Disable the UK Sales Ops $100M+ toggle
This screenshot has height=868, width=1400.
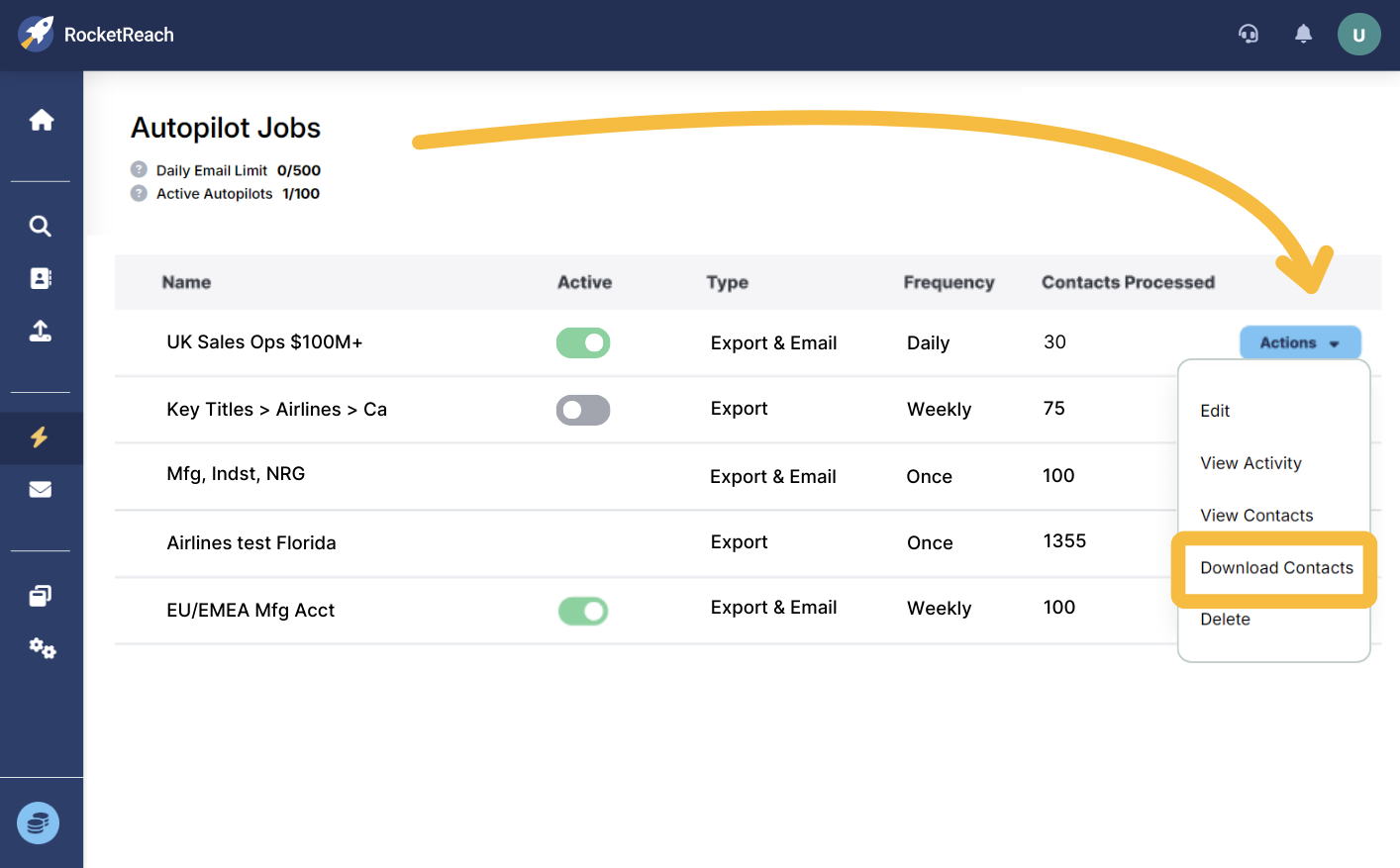[583, 343]
